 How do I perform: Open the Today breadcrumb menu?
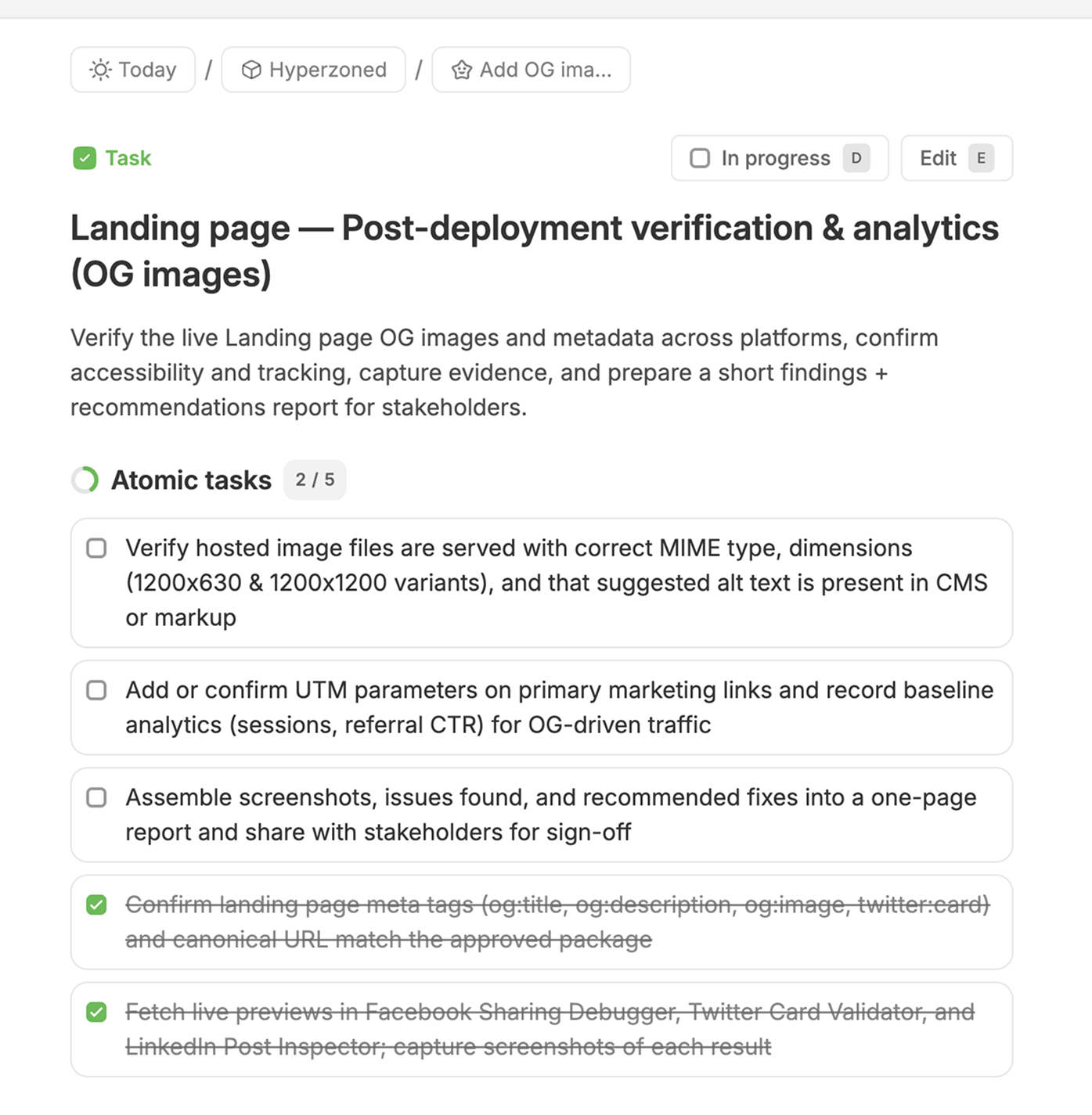point(132,70)
